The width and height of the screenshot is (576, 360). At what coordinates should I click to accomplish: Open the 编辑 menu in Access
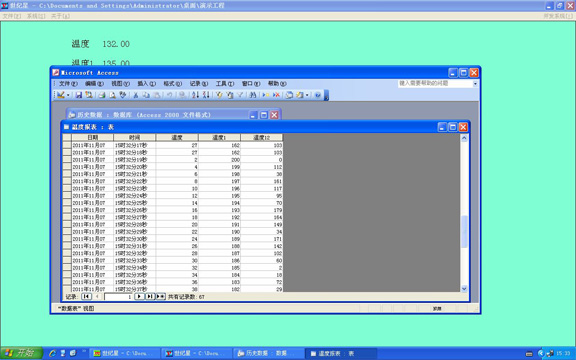[94, 84]
